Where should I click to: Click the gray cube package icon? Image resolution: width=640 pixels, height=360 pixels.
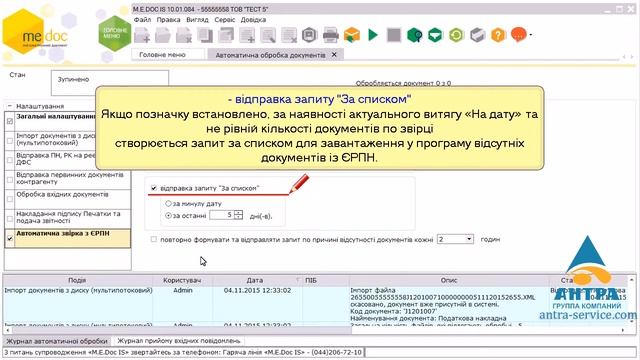(478, 35)
